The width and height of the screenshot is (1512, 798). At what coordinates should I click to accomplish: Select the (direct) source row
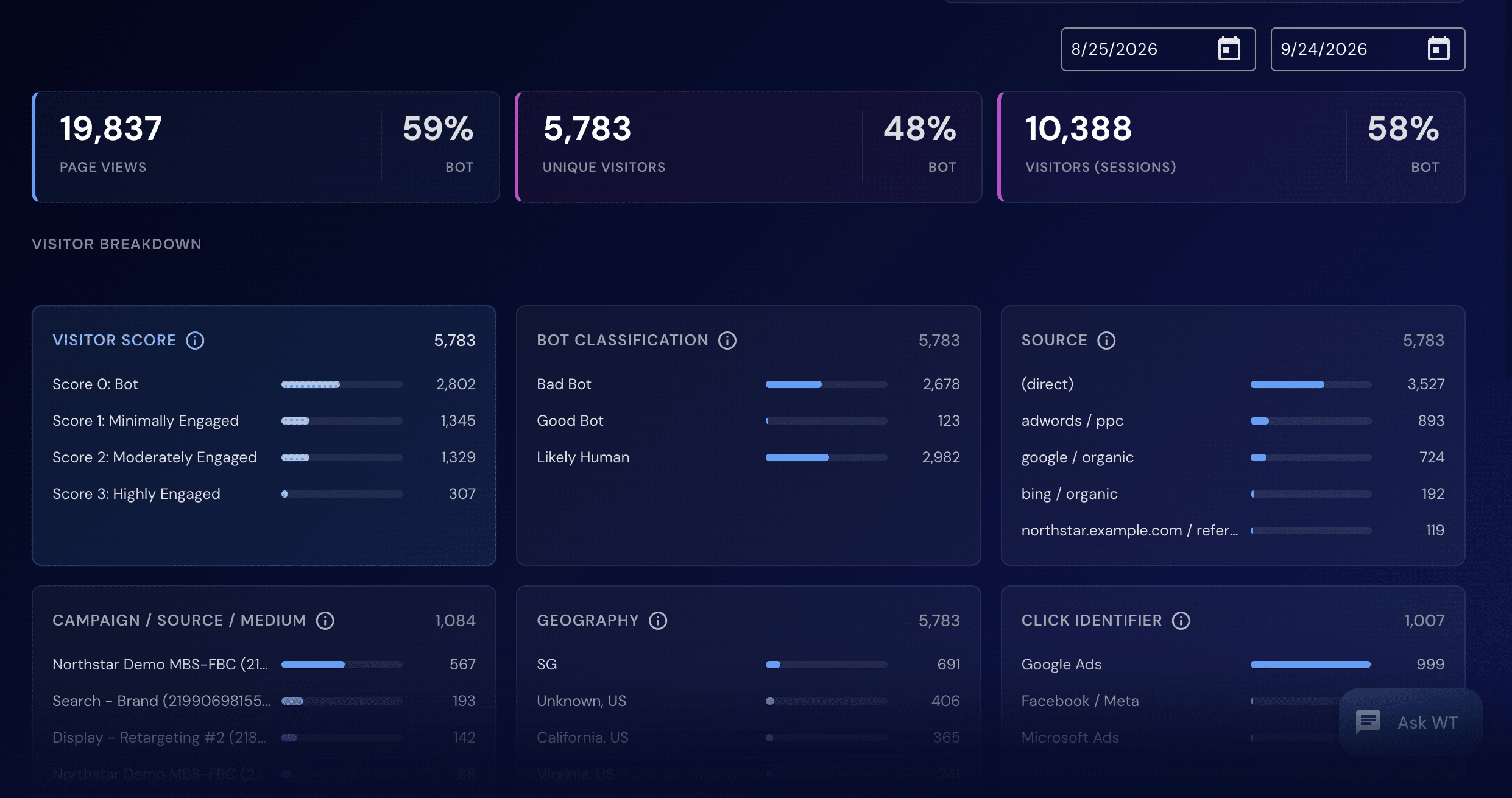pos(1233,384)
